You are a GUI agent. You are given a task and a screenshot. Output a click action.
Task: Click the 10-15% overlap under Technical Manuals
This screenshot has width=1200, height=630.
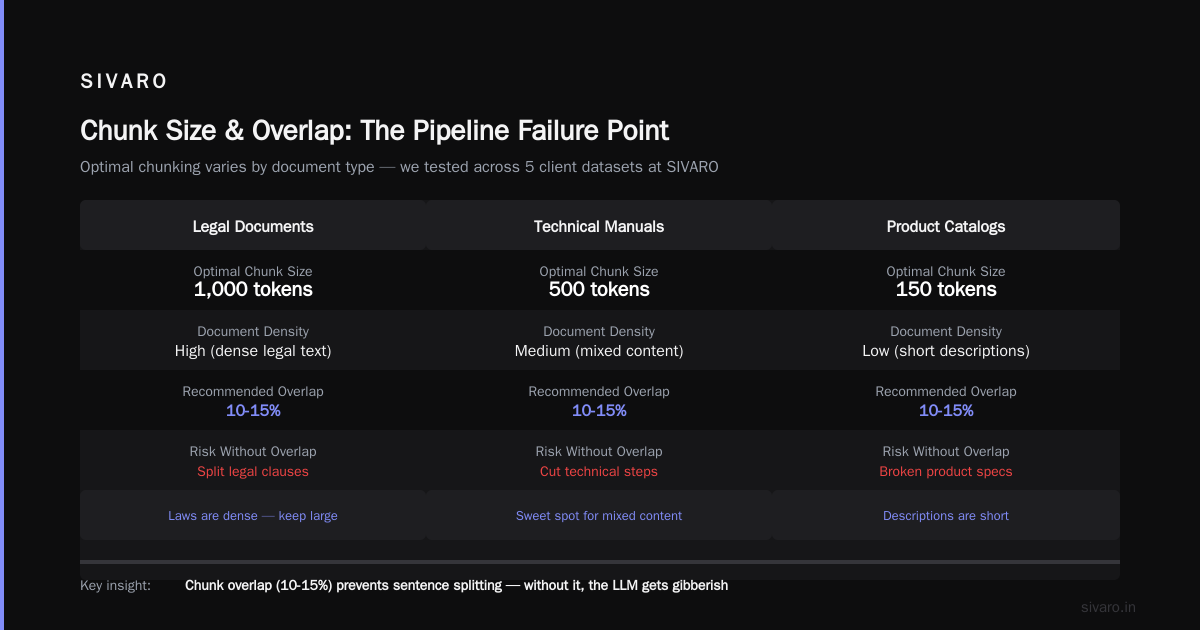(x=599, y=411)
